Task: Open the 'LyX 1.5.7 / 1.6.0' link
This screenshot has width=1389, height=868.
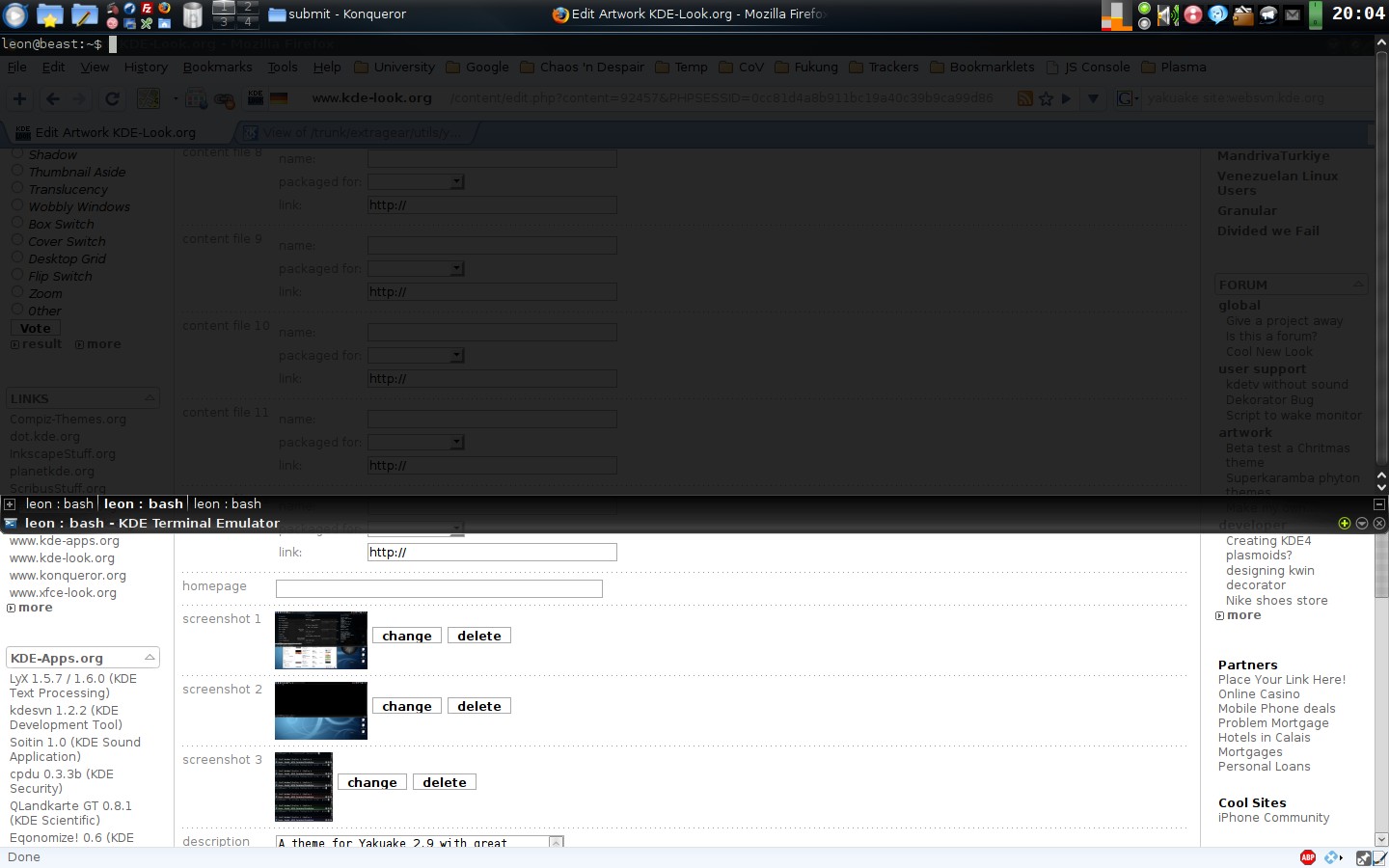Action: click(x=73, y=686)
